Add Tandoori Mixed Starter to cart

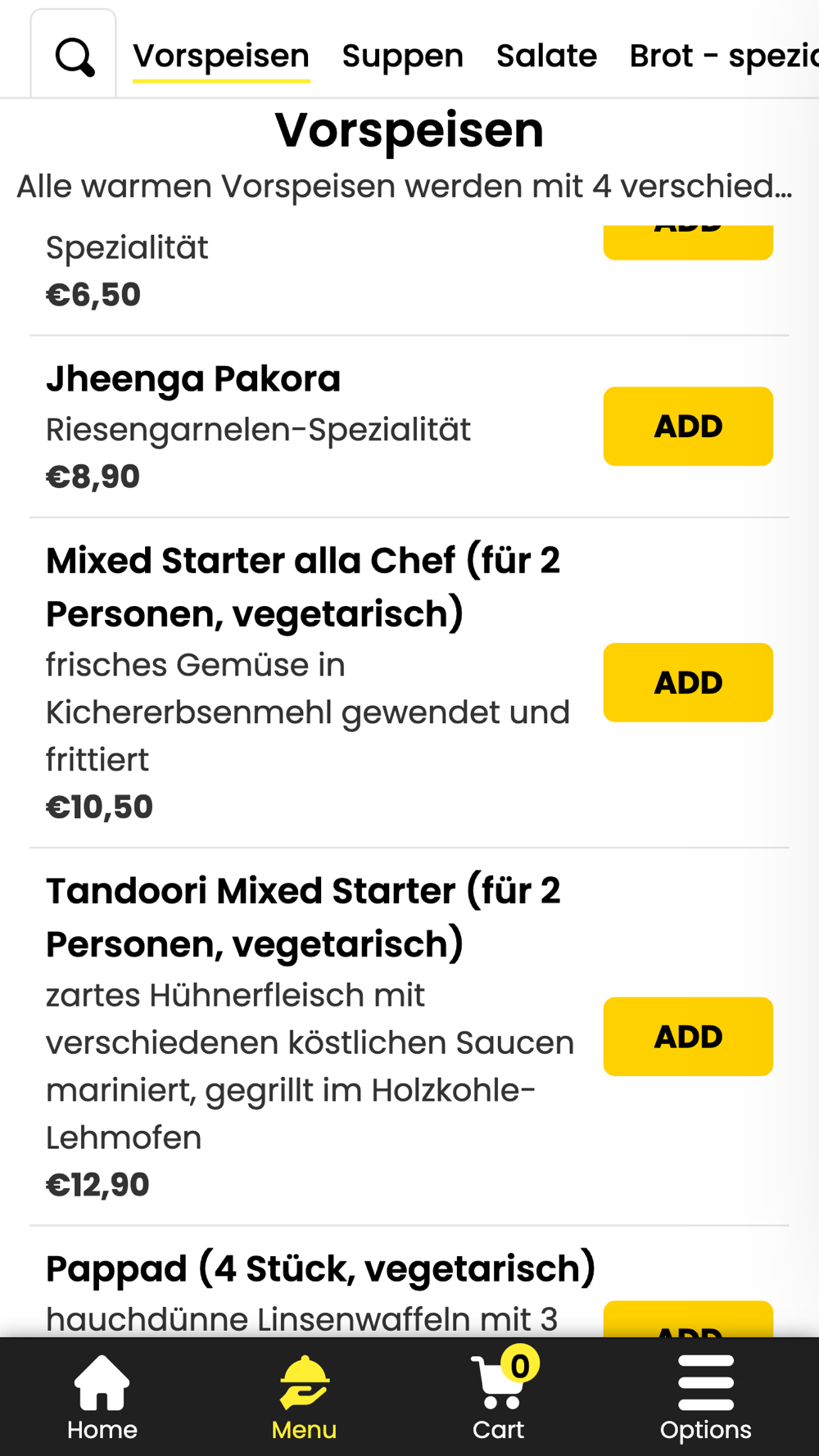click(688, 1036)
